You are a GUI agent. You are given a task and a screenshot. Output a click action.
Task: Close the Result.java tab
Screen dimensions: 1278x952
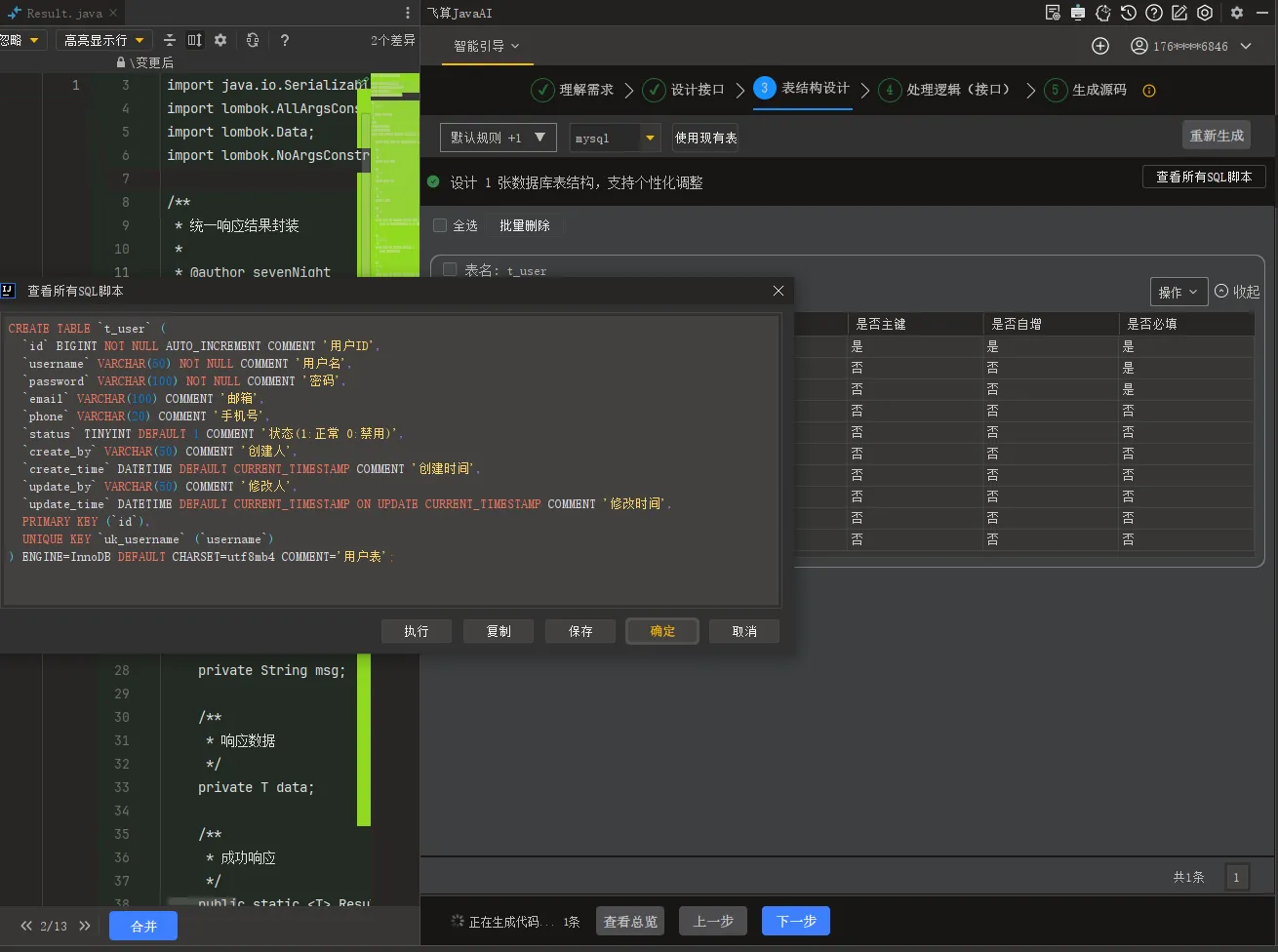pyautogui.click(x=113, y=13)
